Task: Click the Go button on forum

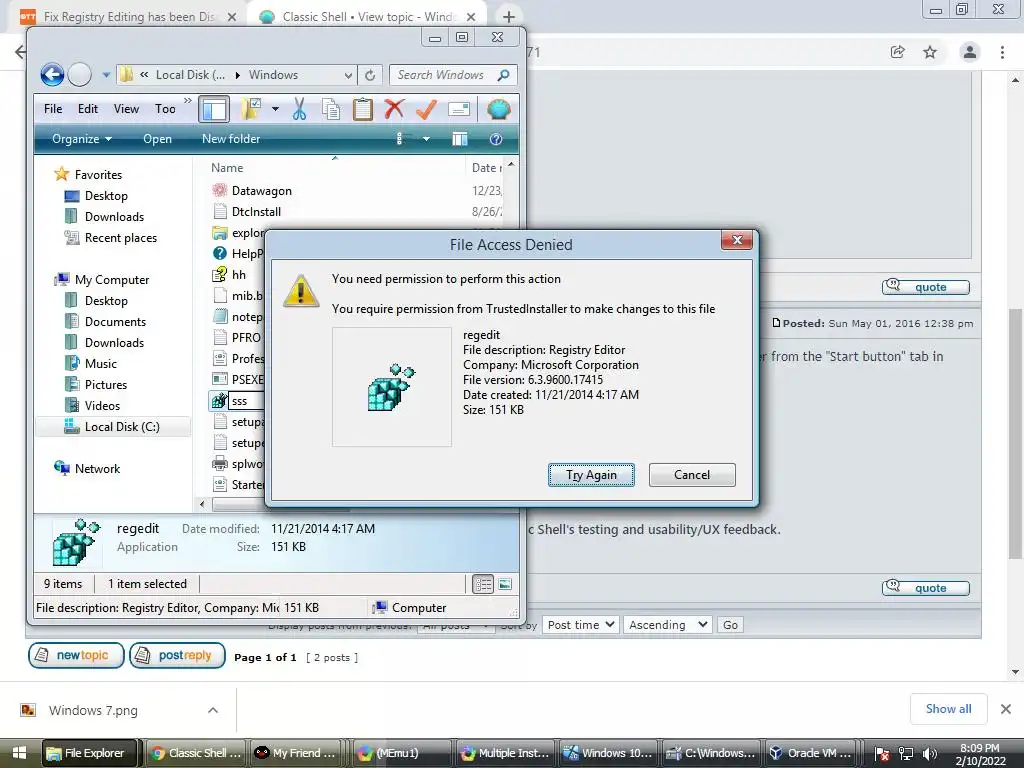Action: (x=730, y=625)
